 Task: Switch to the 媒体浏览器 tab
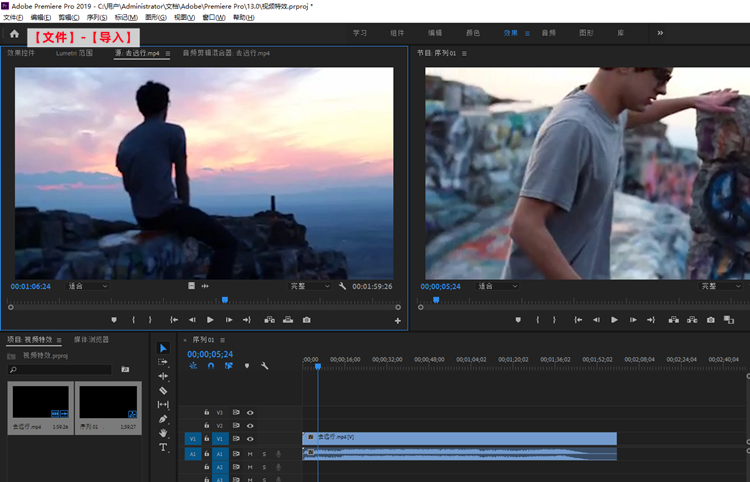[92, 339]
